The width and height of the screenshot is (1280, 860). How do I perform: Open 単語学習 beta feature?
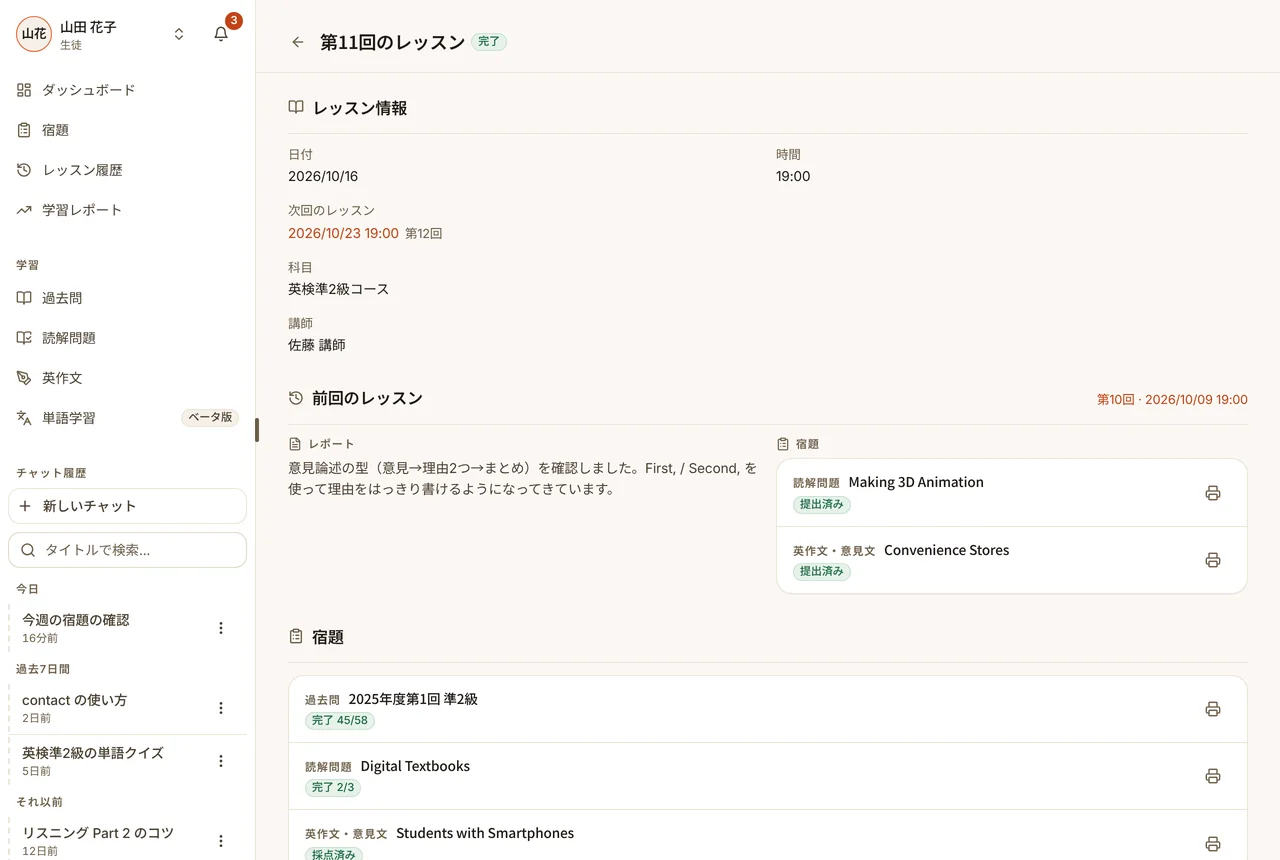[127, 418]
